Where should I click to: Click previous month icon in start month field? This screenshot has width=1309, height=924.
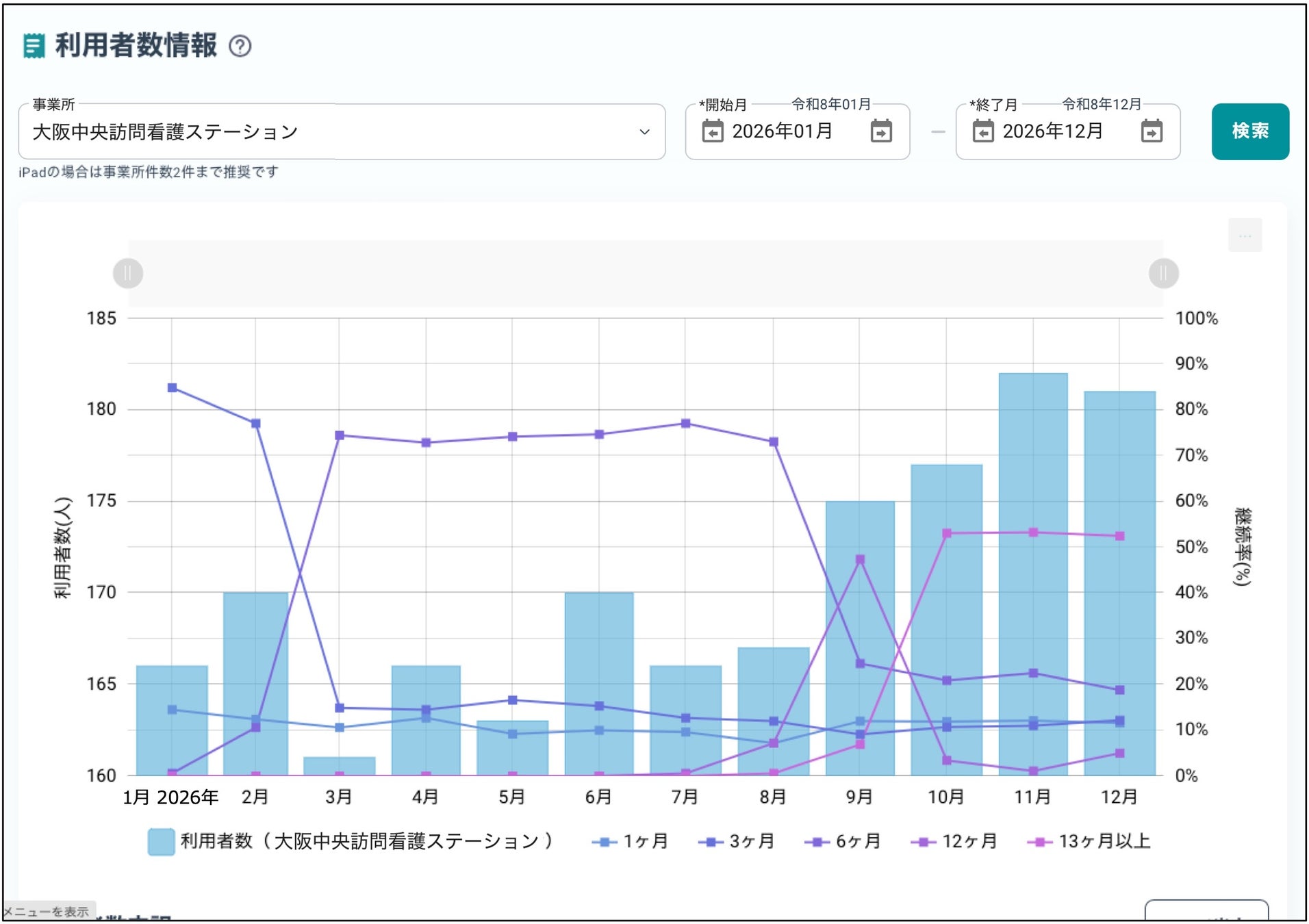(x=712, y=131)
